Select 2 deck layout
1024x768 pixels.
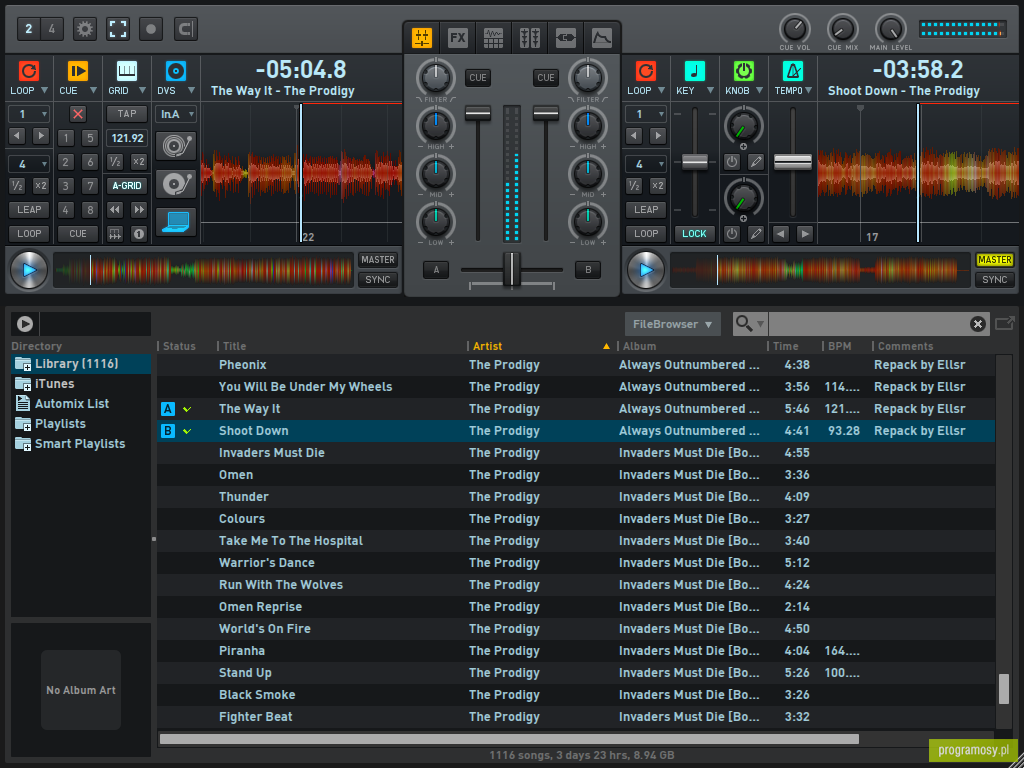[28, 29]
